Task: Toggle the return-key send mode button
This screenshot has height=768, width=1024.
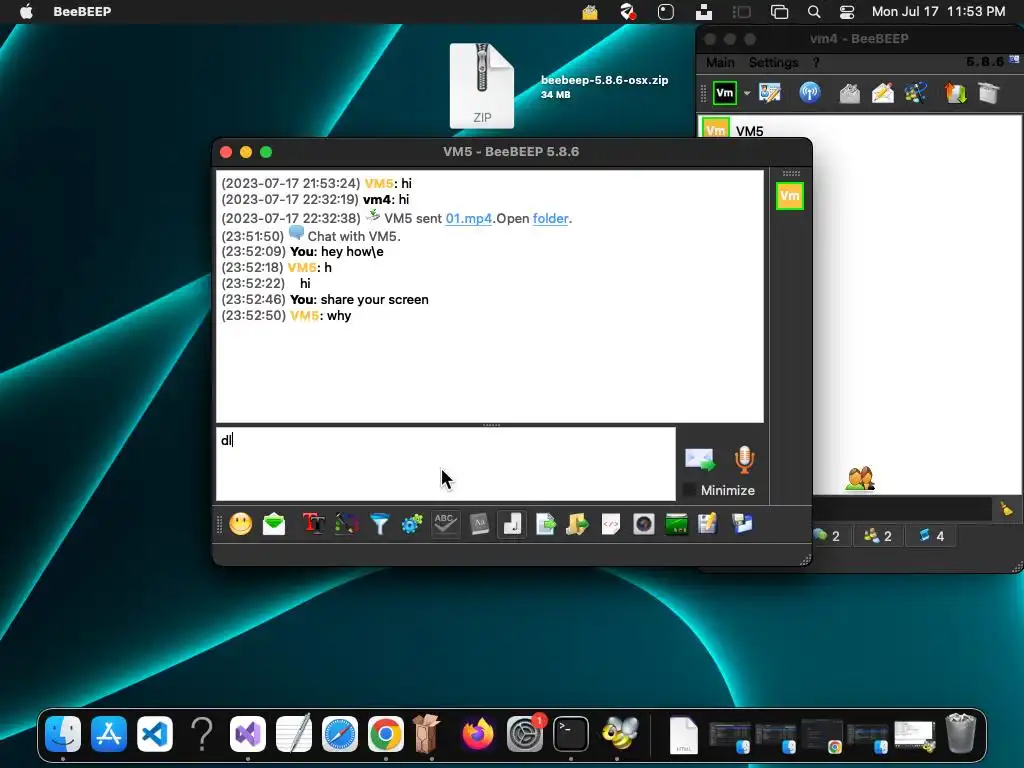Action: [x=512, y=524]
